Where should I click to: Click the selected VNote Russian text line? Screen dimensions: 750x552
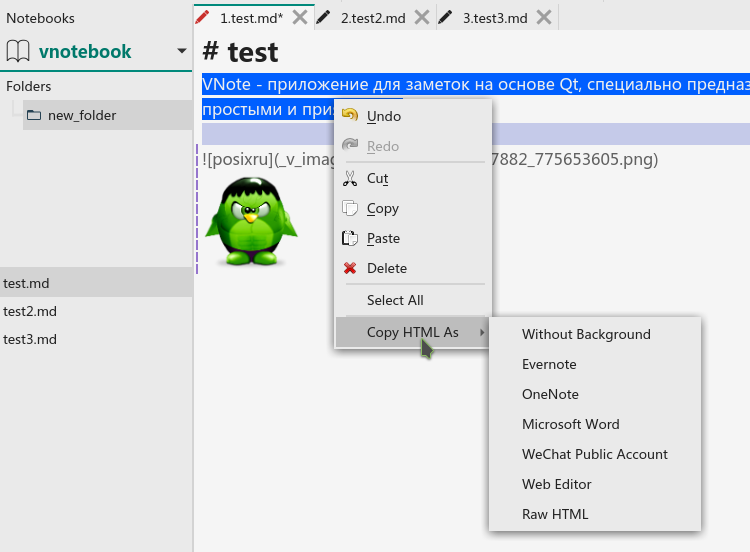pos(476,84)
